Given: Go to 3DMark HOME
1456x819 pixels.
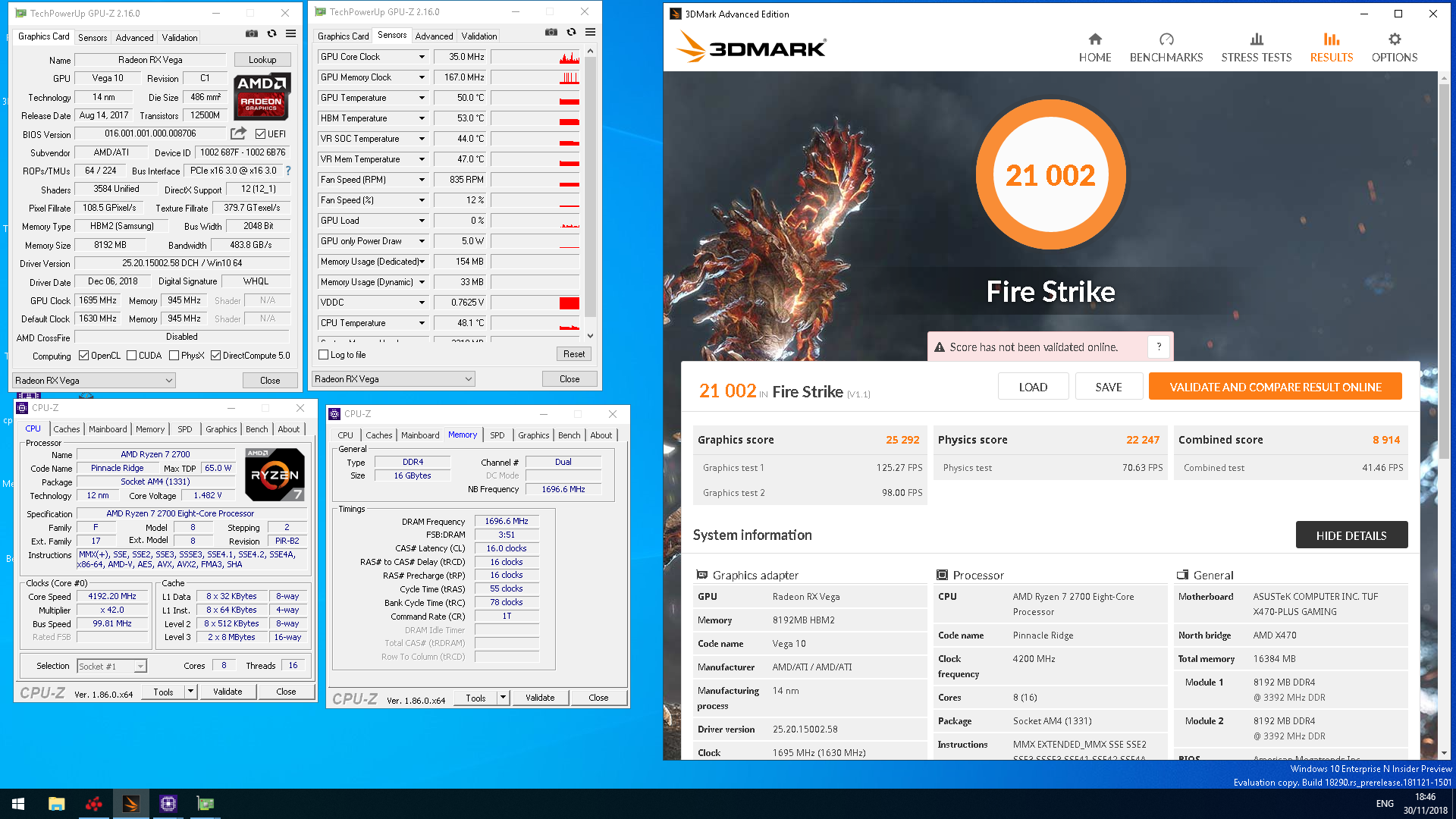Looking at the screenshot, I should point(1095,48).
